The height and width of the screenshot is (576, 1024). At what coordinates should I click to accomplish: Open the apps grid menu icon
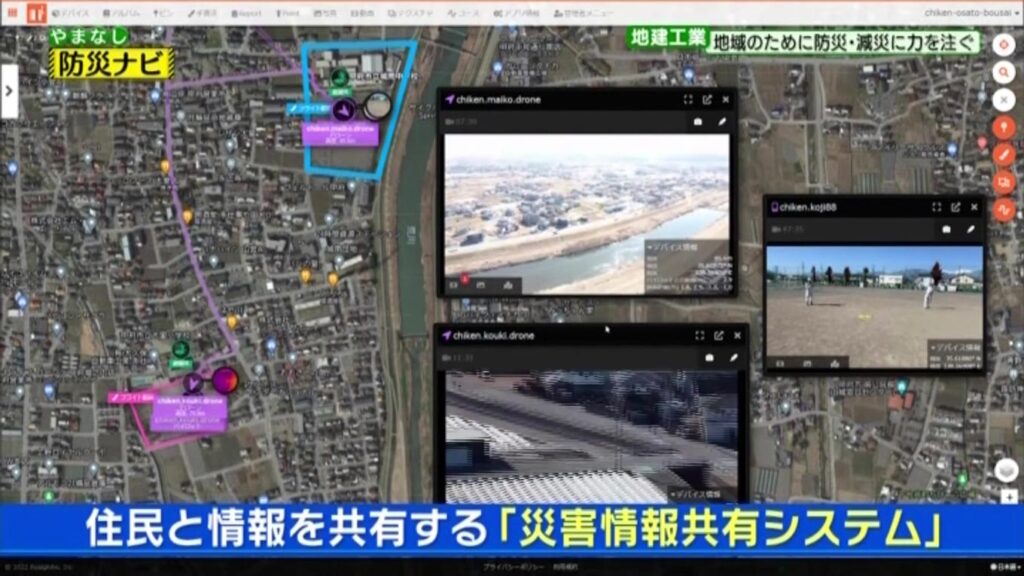coord(11,14)
